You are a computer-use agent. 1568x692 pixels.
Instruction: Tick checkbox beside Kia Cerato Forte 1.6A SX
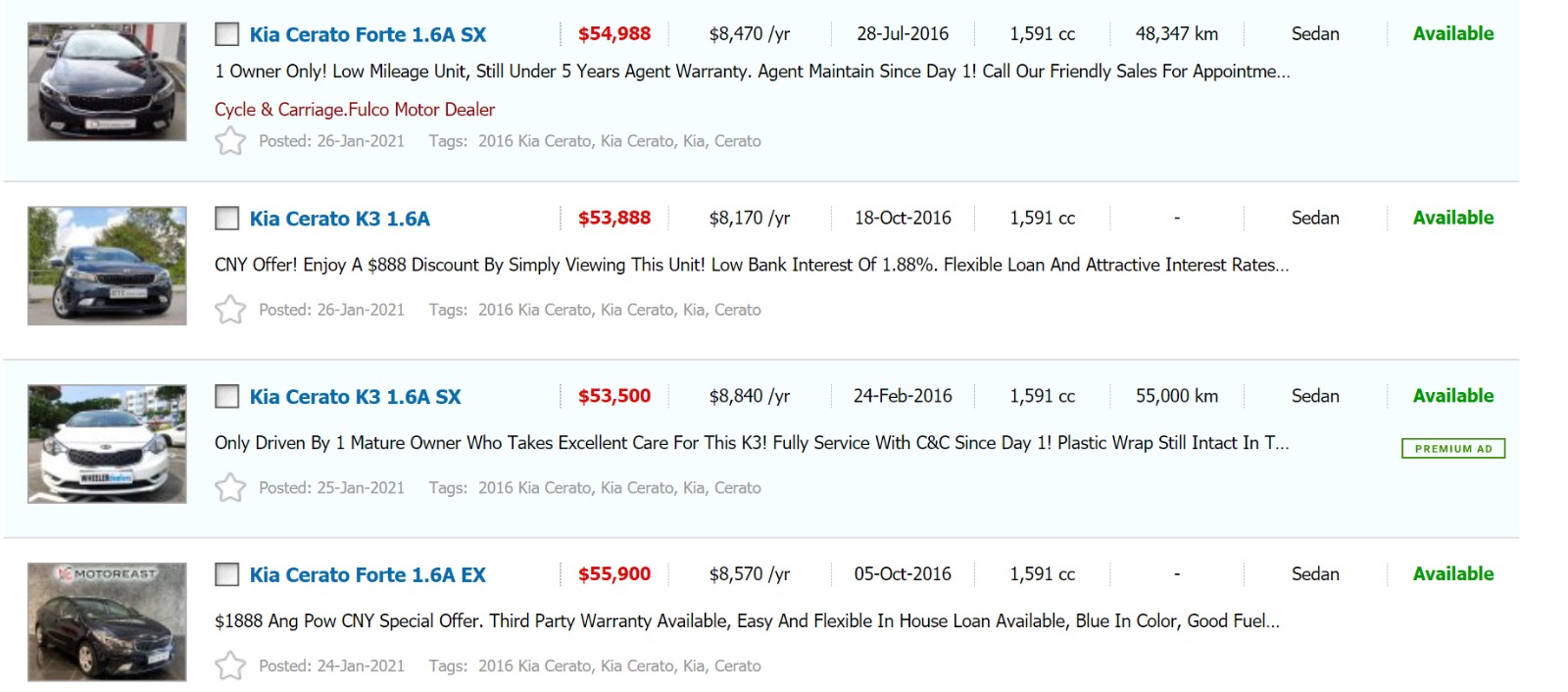(x=227, y=34)
